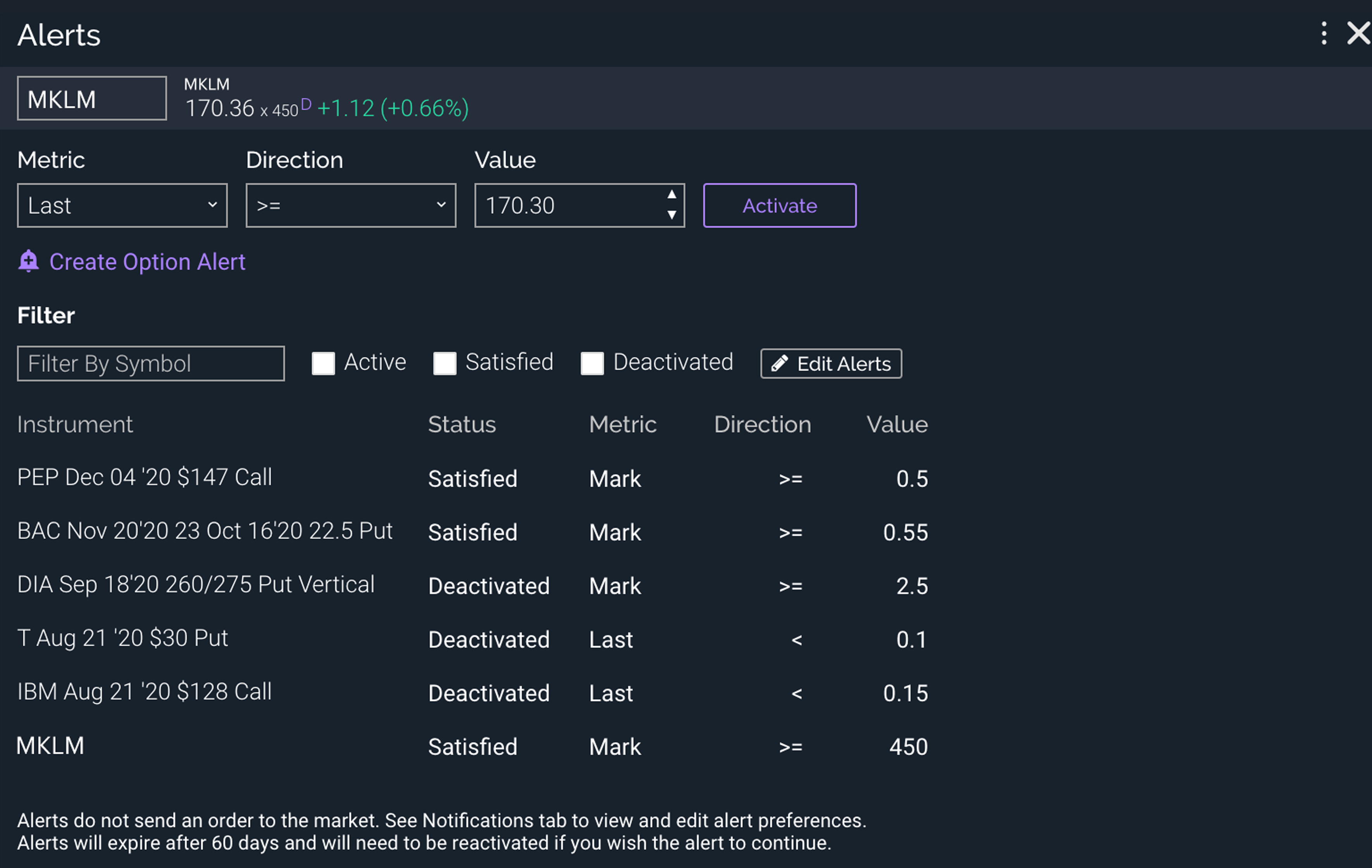Viewport: 1372px width, 868px height.
Task: Click the Edit Alerts button
Action: click(x=831, y=363)
